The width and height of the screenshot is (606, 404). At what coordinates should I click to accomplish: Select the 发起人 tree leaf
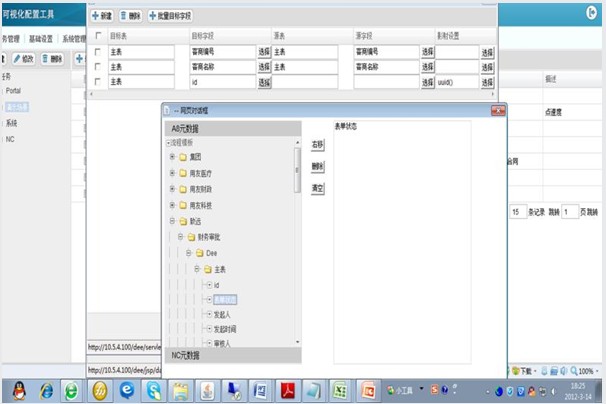(x=221, y=315)
